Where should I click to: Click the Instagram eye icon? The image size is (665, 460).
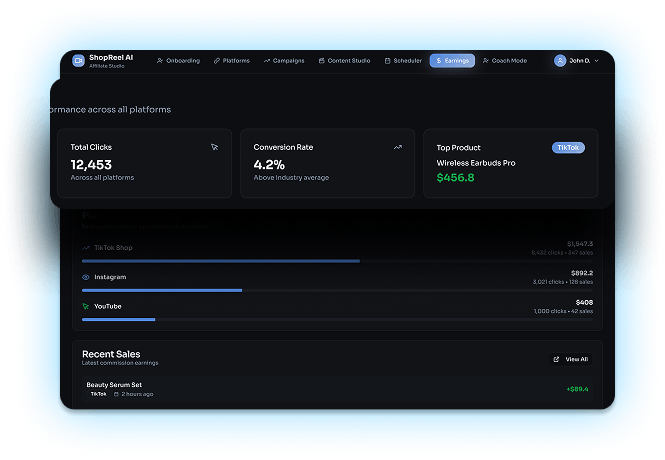point(86,277)
